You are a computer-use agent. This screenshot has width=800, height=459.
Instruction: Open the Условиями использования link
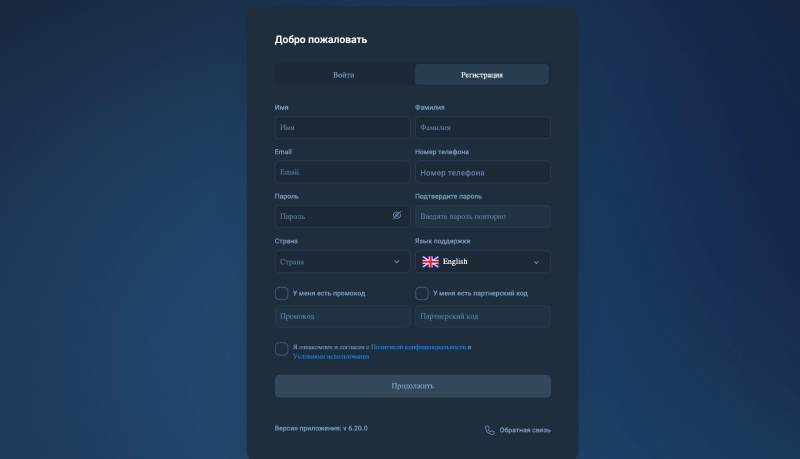[x=331, y=356]
